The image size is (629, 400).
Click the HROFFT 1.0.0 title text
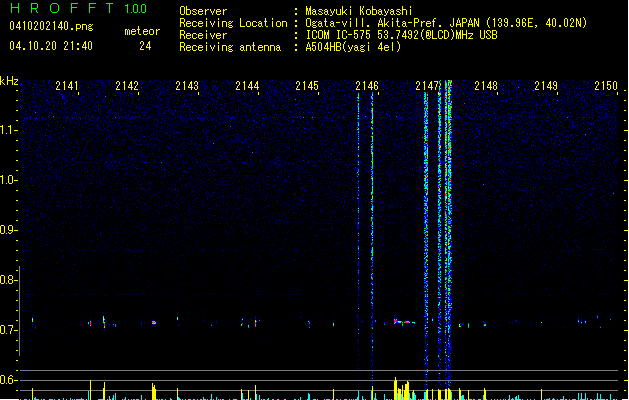[78, 8]
